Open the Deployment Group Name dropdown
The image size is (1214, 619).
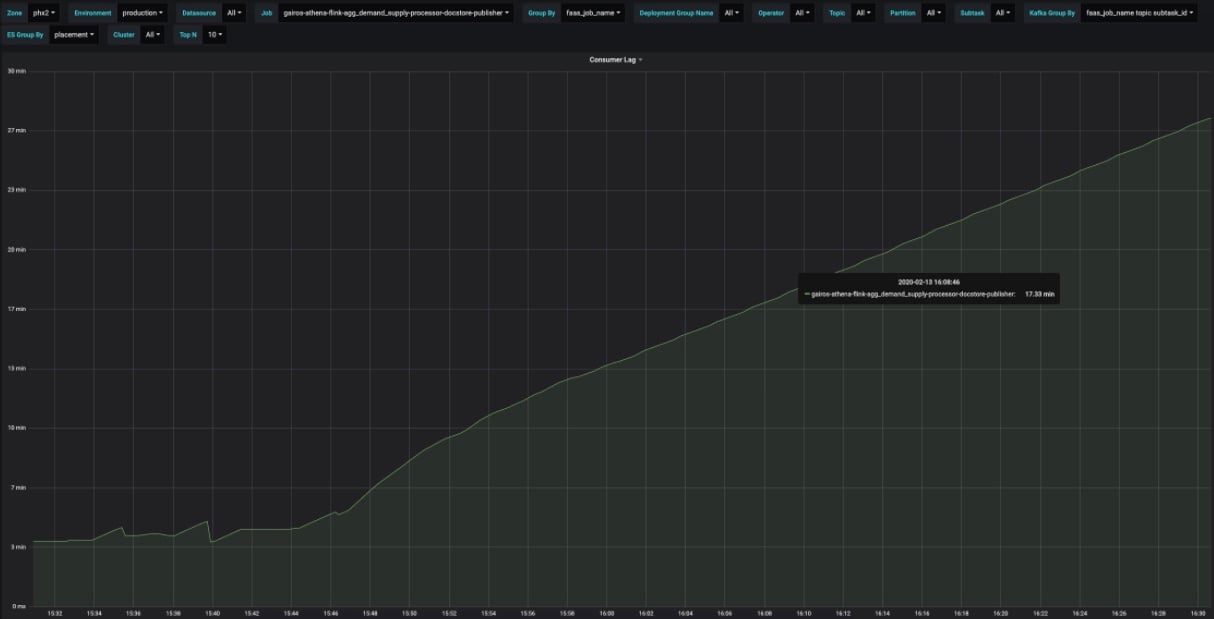click(x=732, y=13)
